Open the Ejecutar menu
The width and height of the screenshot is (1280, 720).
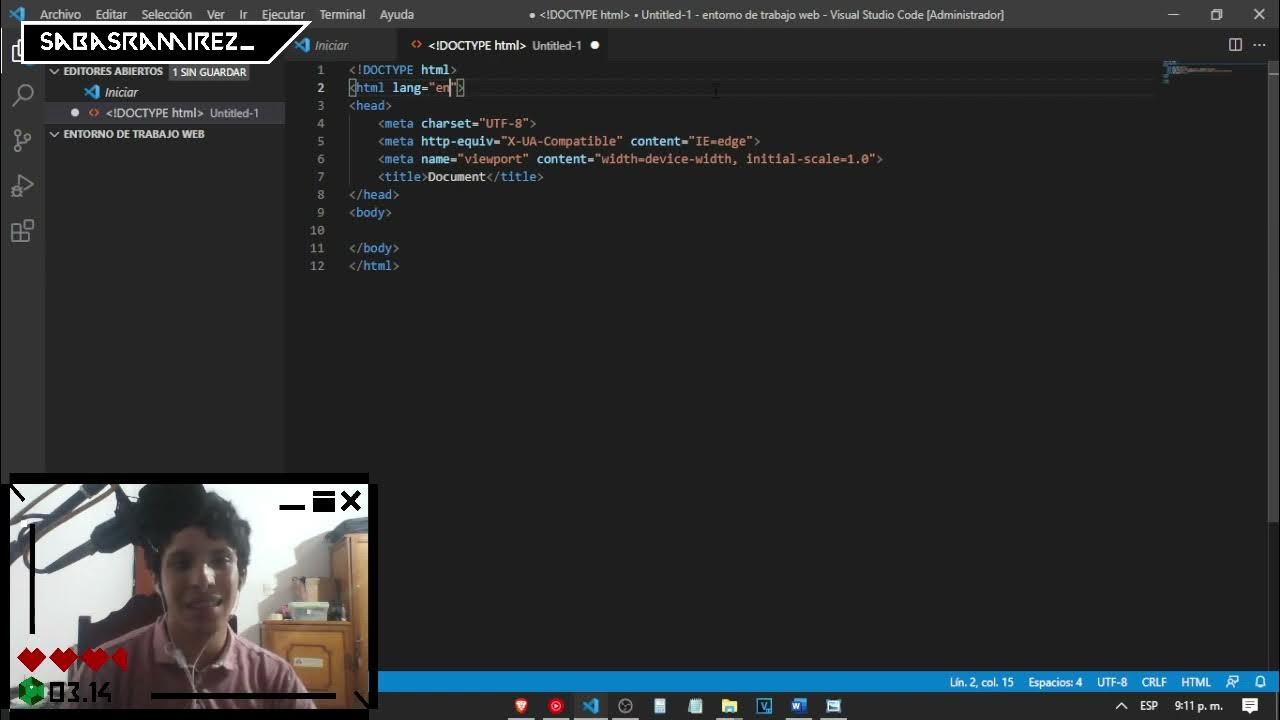[283, 15]
